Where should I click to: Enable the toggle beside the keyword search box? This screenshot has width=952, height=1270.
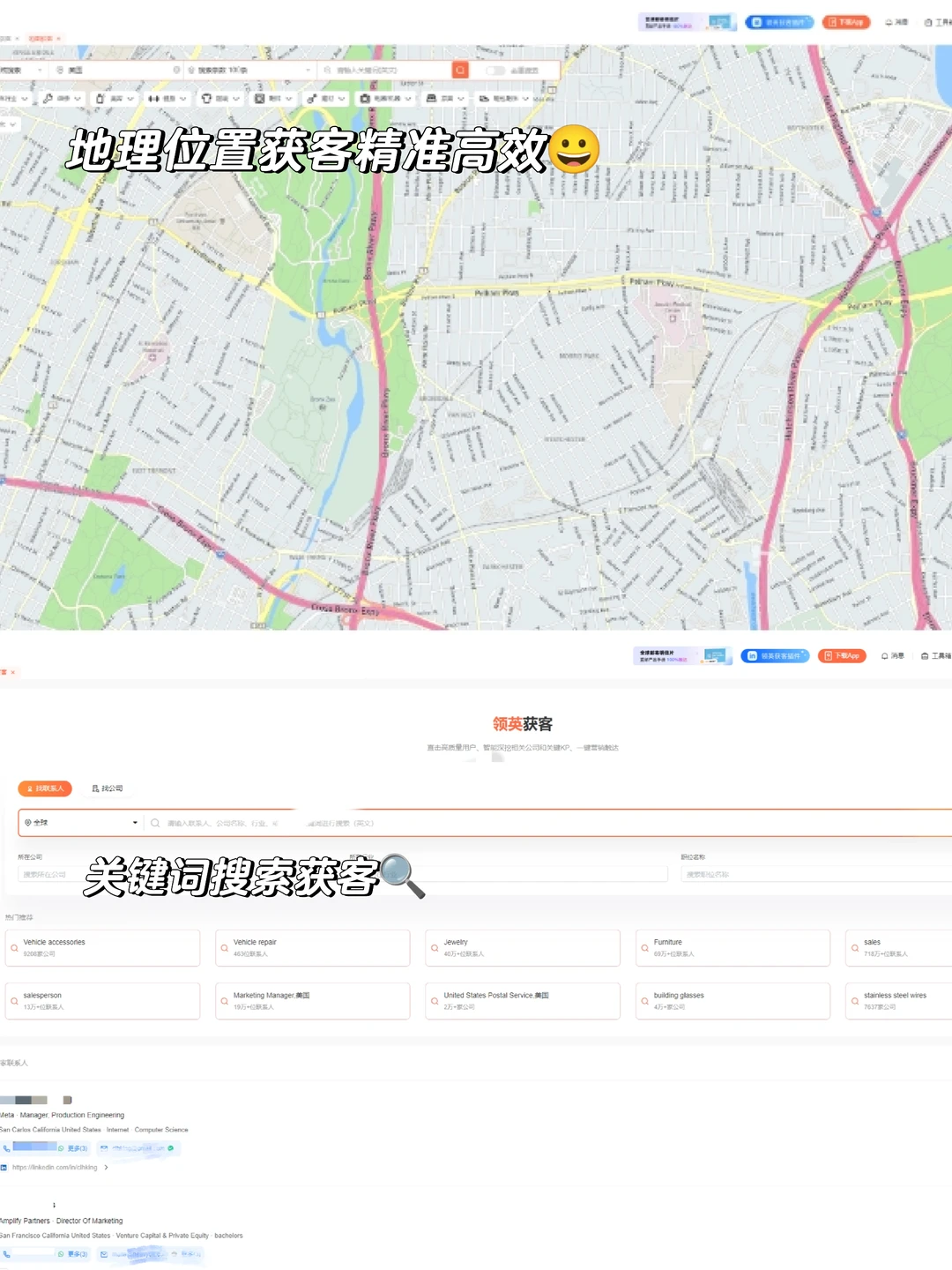click(x=495, y=69)
